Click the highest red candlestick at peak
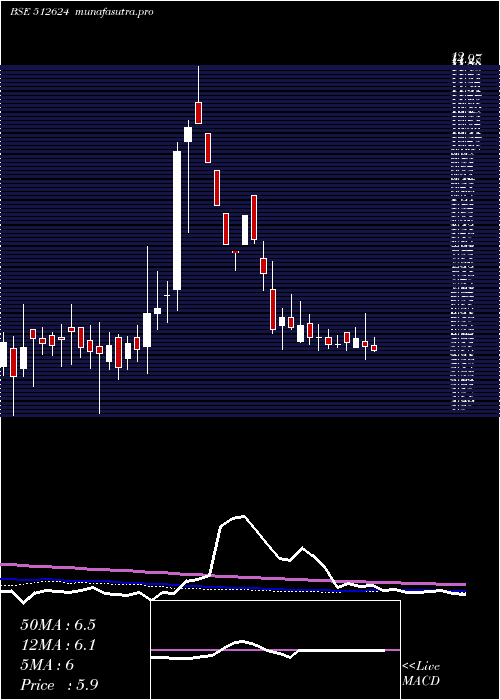Screen dimensions: 500x700 pos(198,113)
